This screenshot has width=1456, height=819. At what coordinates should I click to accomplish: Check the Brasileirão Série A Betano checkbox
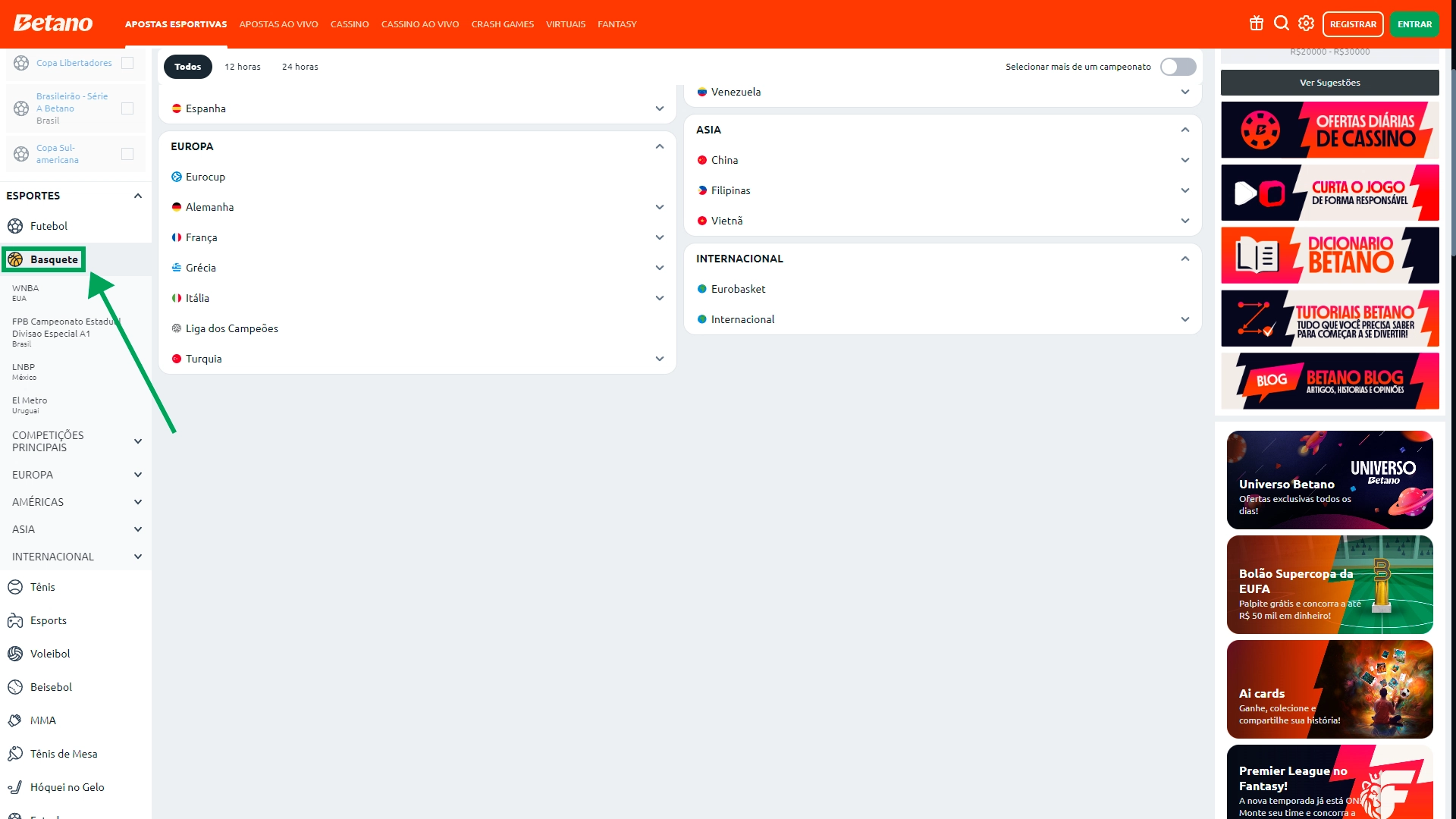(127, 108)
